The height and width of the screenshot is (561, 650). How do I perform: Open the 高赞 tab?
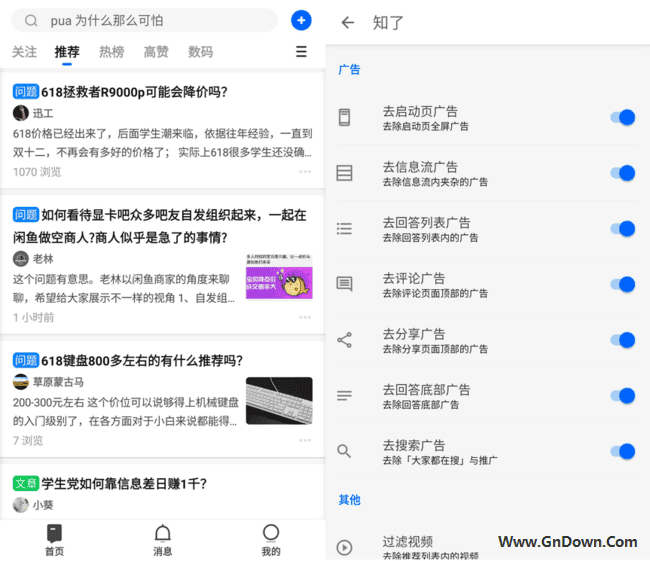click(156, 52)
